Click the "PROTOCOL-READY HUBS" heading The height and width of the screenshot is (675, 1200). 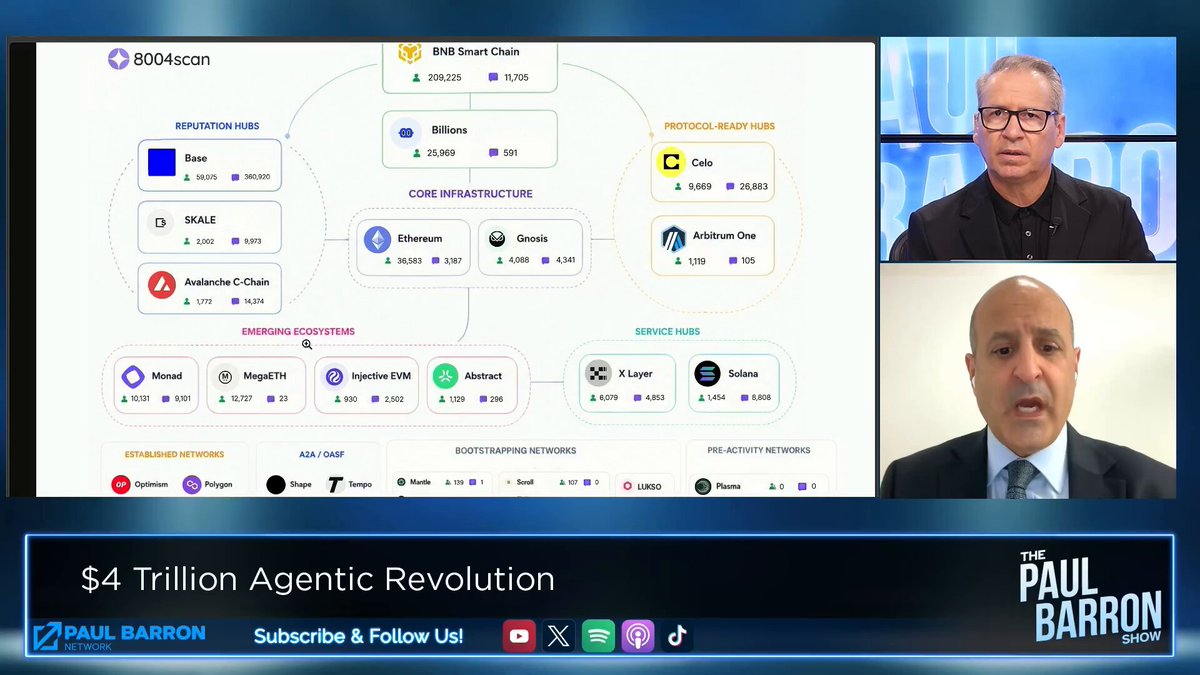[720, 127]
